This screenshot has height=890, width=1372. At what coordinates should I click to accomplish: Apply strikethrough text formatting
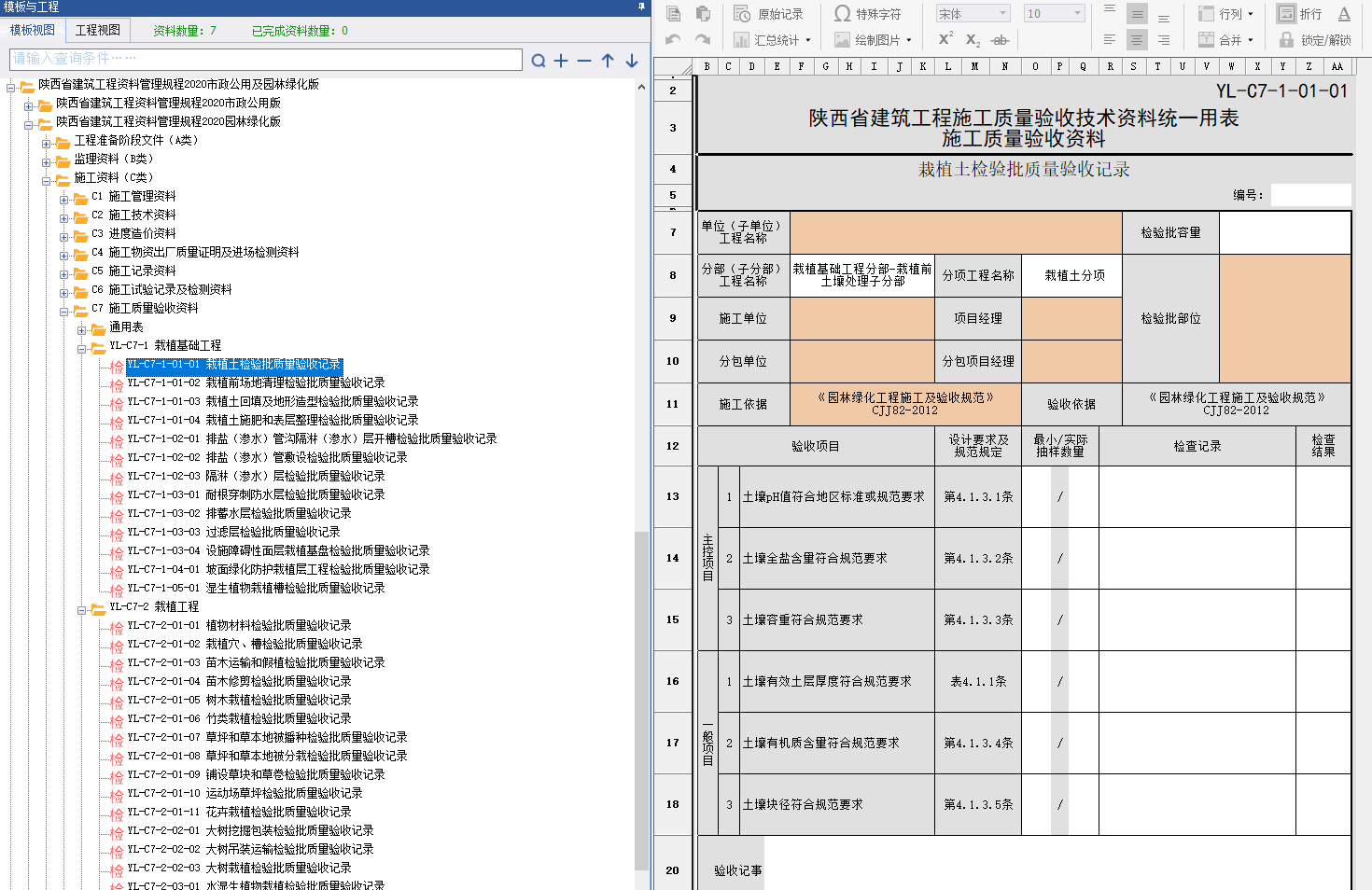click(x=1001, y=40)
